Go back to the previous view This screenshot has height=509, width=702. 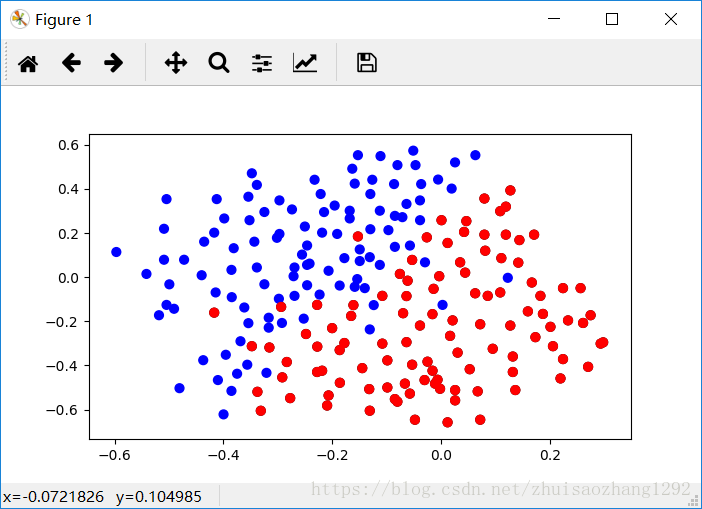click(x=71, y=63)
